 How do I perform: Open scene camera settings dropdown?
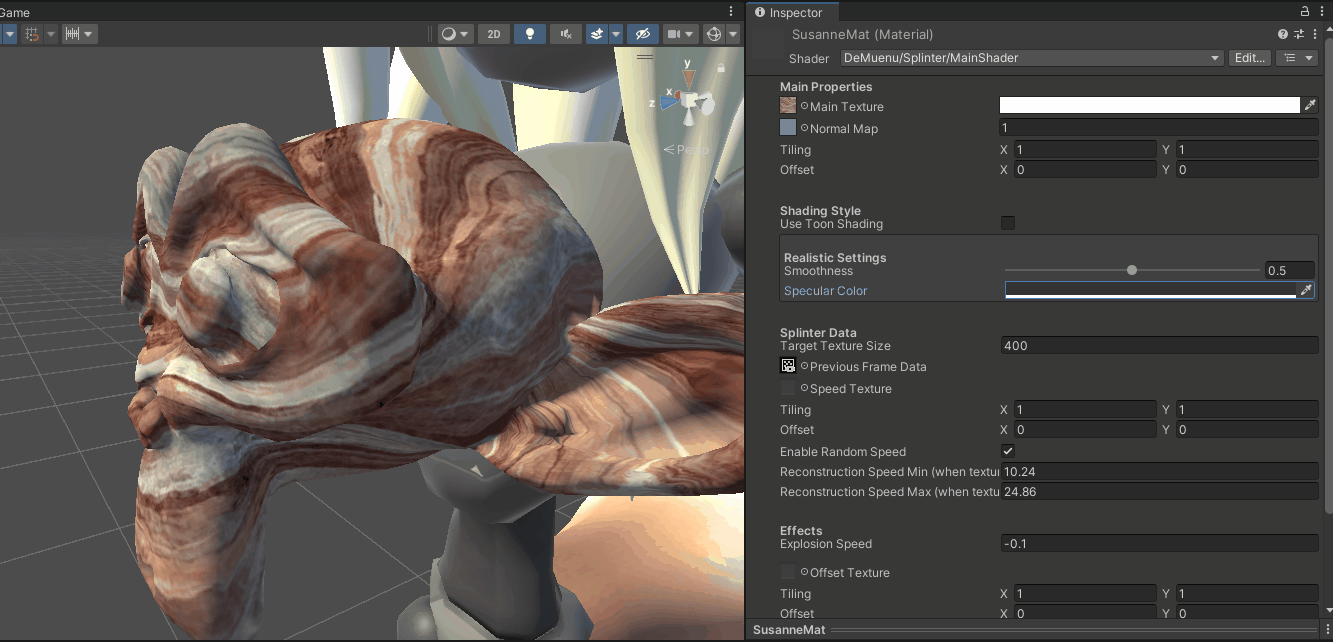tap(680, 34)
